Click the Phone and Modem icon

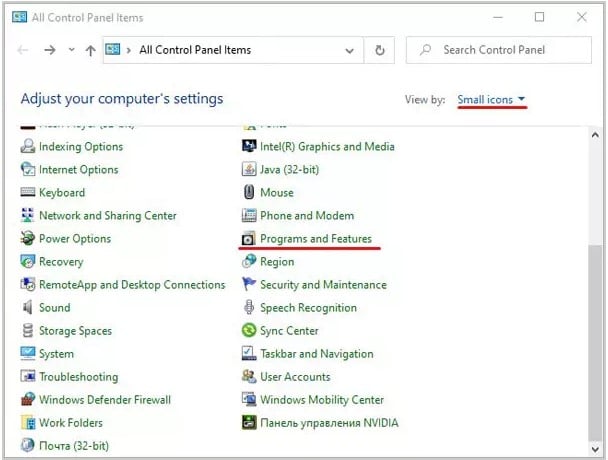click(x=249, y=215)
